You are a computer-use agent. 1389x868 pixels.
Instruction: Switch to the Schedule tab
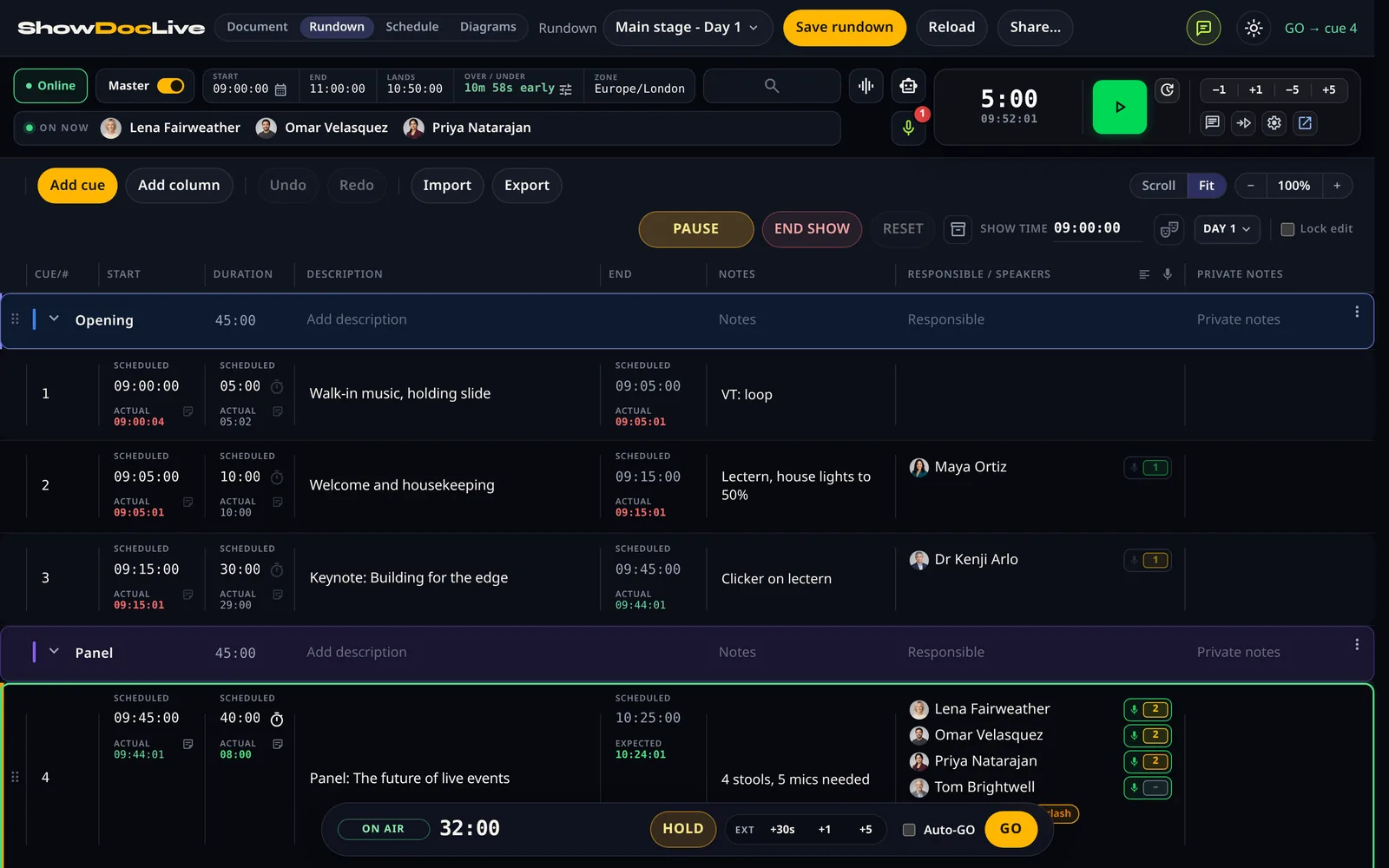pos(411,27)
